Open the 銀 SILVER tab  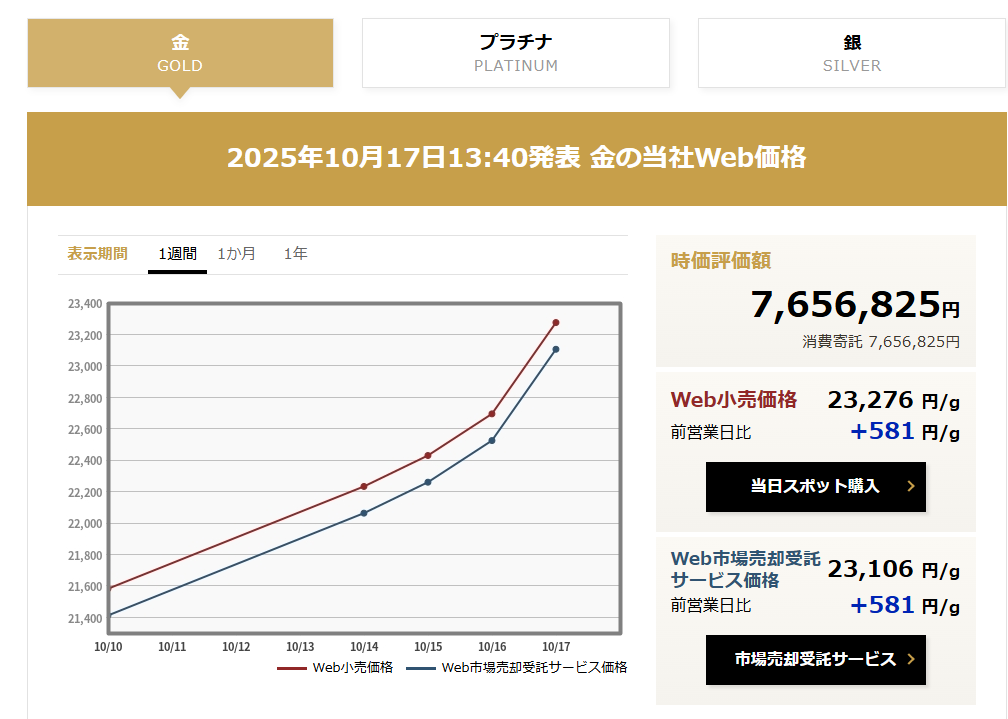(851, 53)
